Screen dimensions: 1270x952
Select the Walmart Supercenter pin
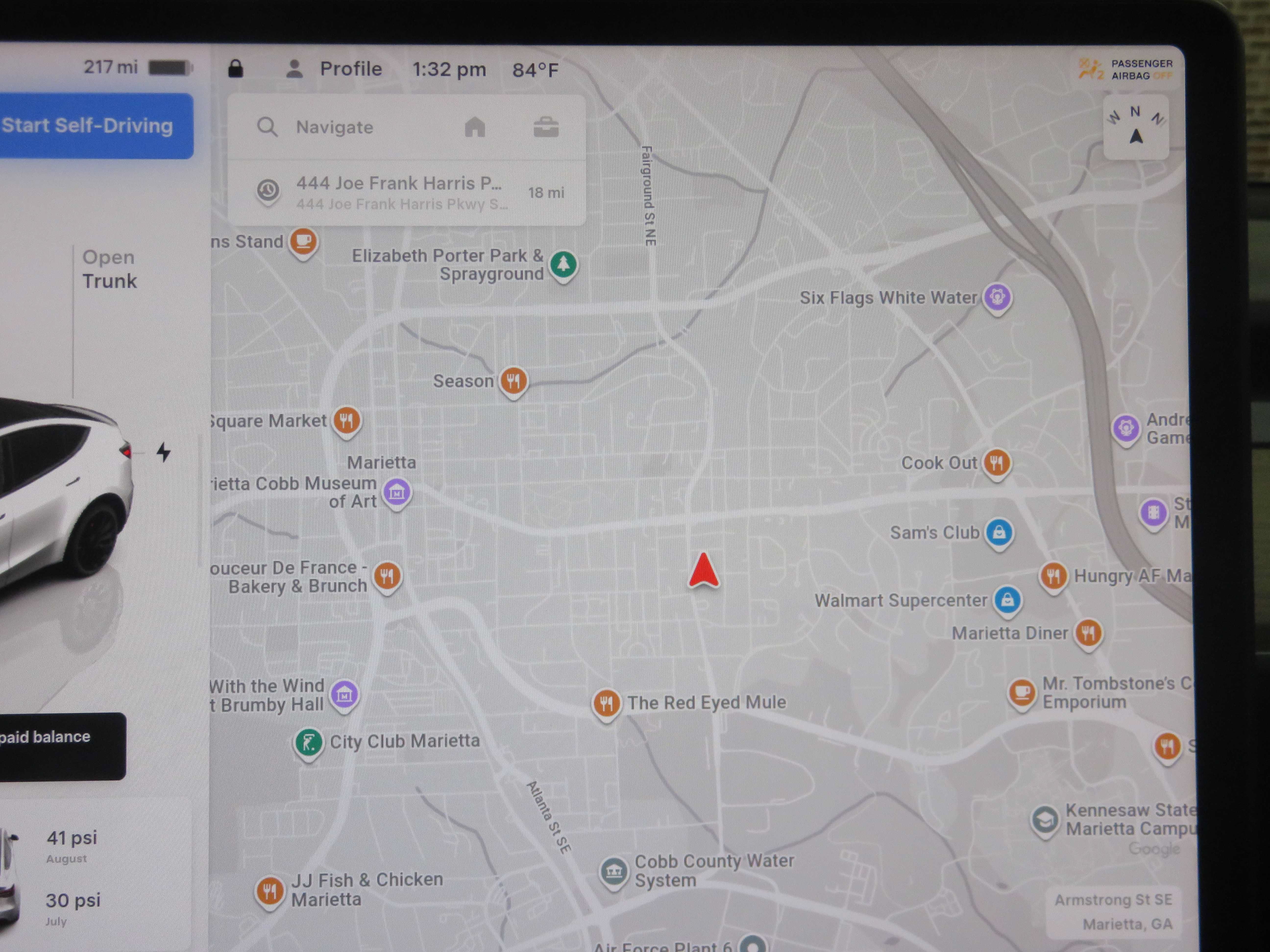1008,601
